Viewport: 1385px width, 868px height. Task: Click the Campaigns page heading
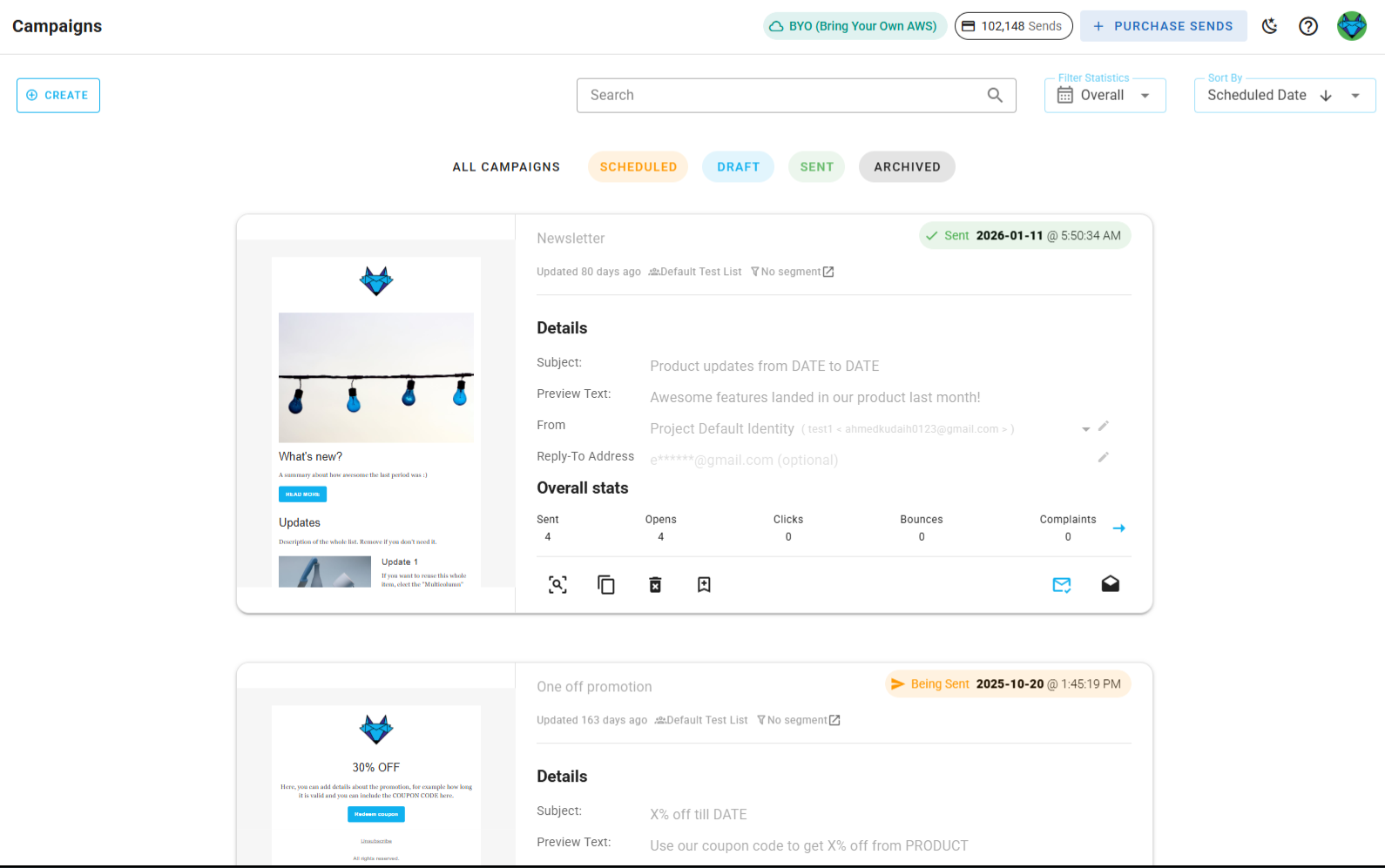point(57,26)
